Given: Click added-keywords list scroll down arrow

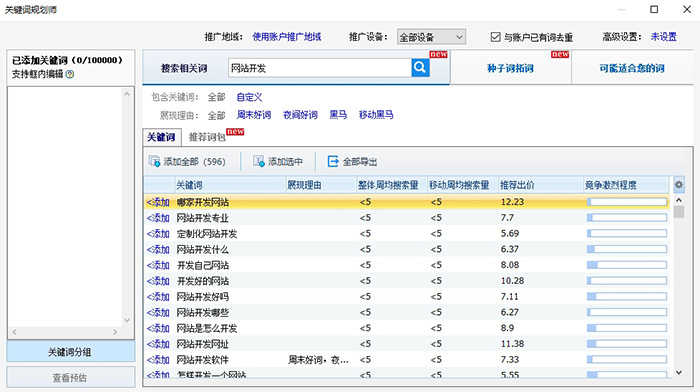Looking at the screenshot, I should (x=127, y=320).
